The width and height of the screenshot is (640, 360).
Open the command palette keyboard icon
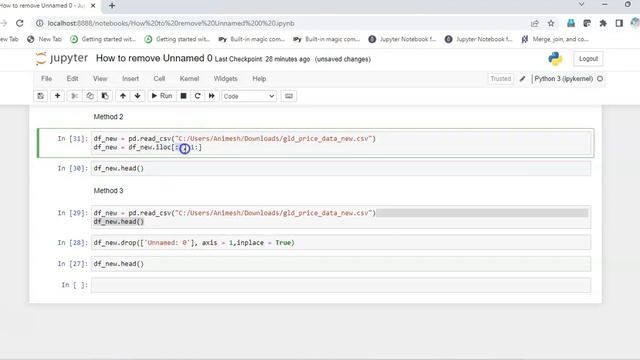click(289, 96)
